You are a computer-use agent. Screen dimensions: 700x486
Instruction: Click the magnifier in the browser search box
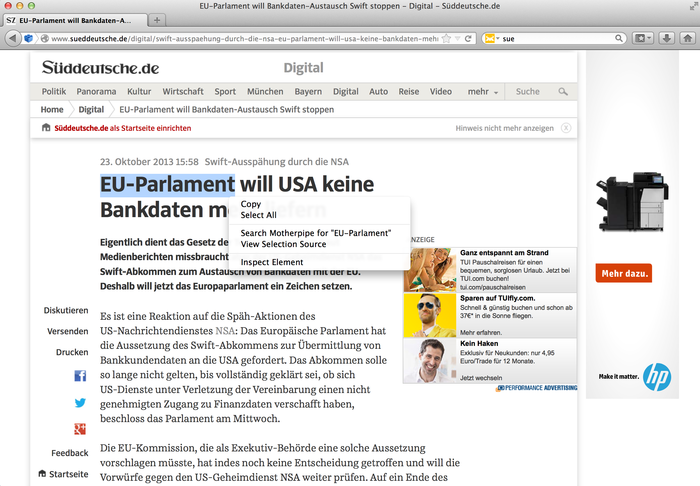(x=619, y=38)
